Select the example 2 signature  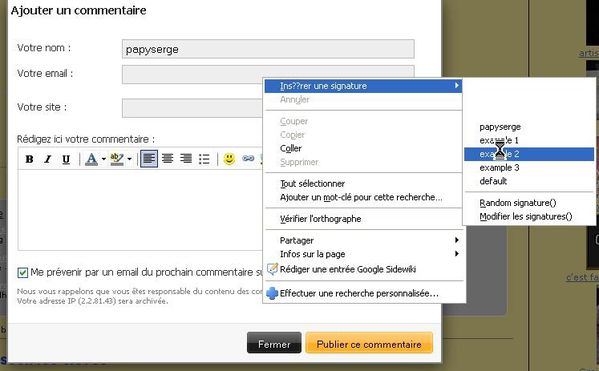[x=529, y=154]
